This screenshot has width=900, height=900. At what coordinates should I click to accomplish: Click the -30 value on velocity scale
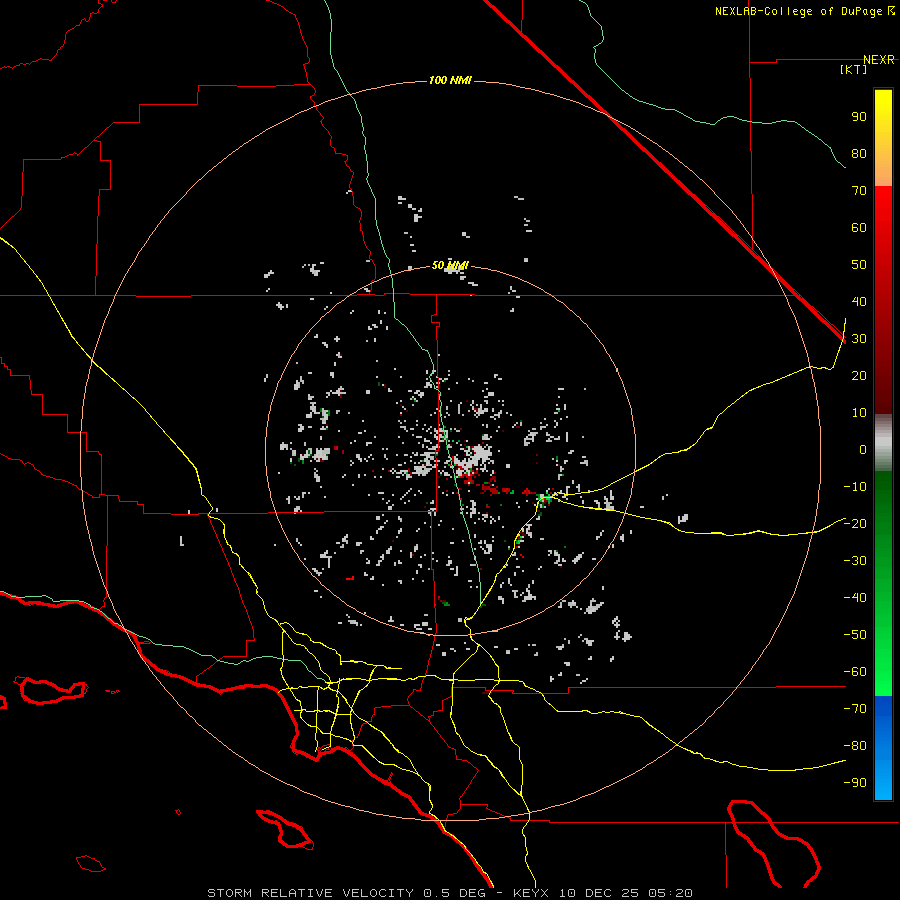pos(855,561)
